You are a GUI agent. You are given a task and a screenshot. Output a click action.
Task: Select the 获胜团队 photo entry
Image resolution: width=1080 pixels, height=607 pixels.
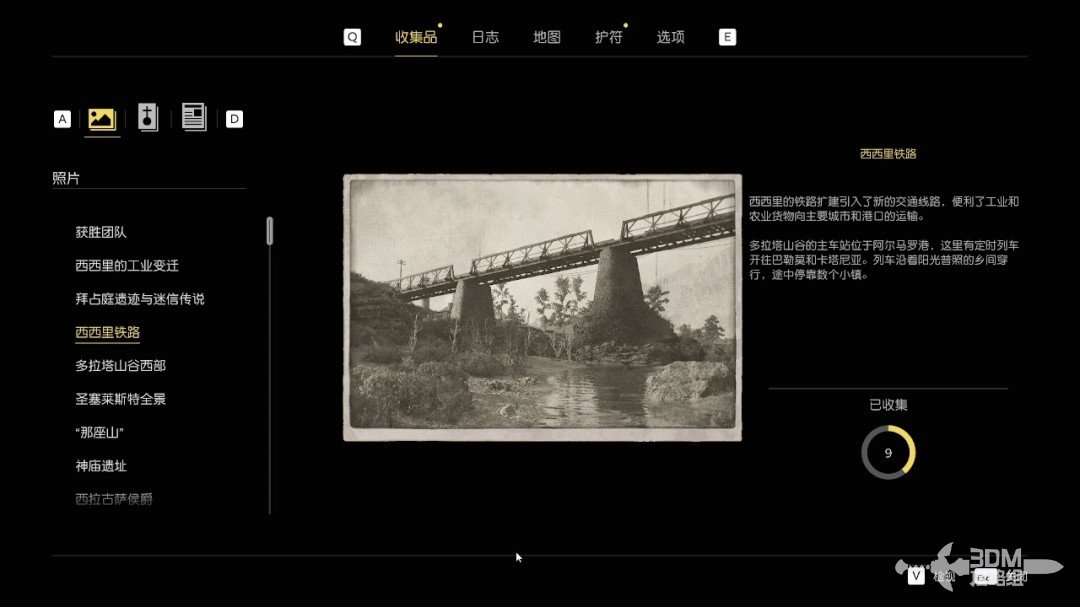click(x=101, y=232)
